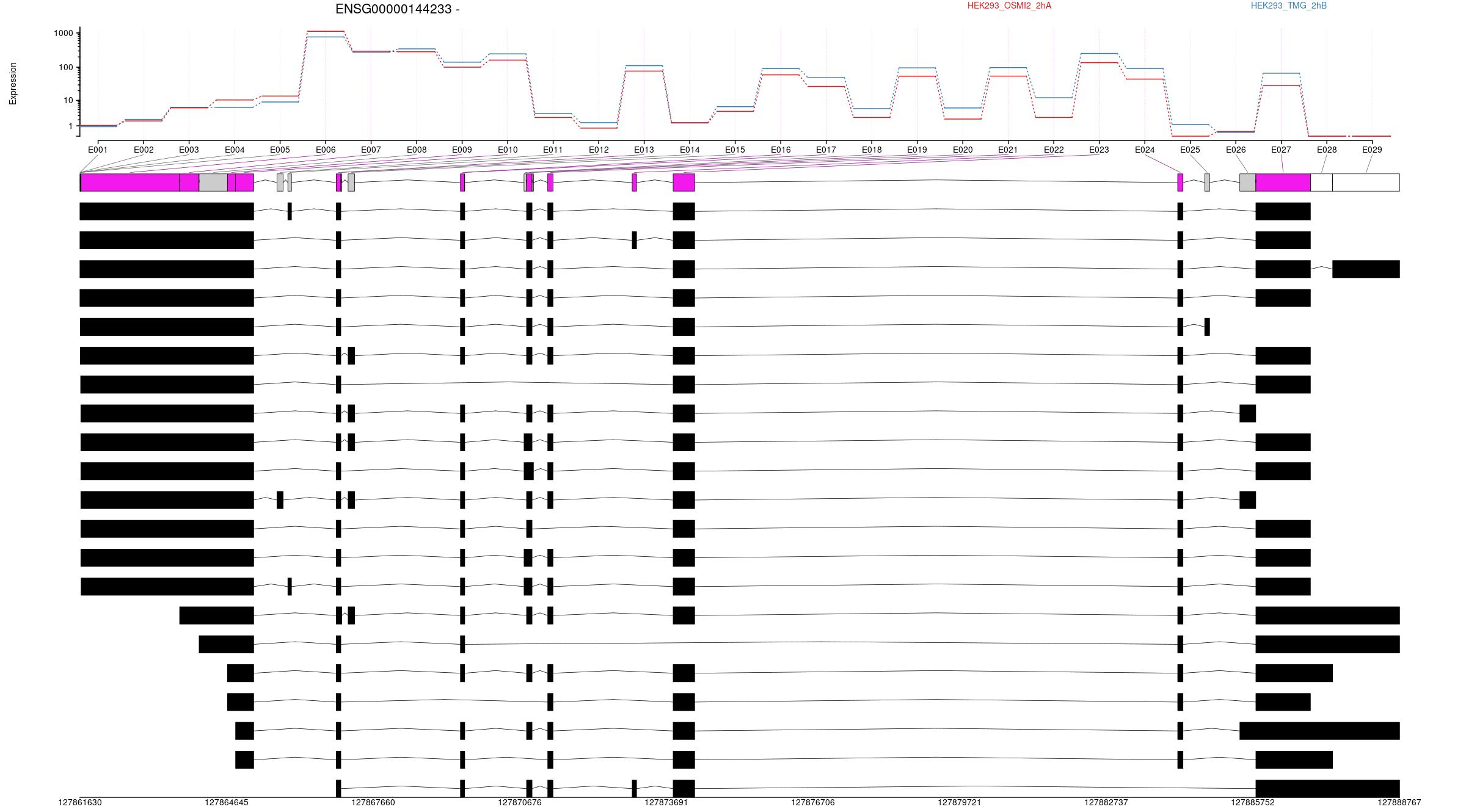The width and height of the screenshot is (1466, 812).
Task: Click the E009 exon bin label
Action: [x=462, y=150]
